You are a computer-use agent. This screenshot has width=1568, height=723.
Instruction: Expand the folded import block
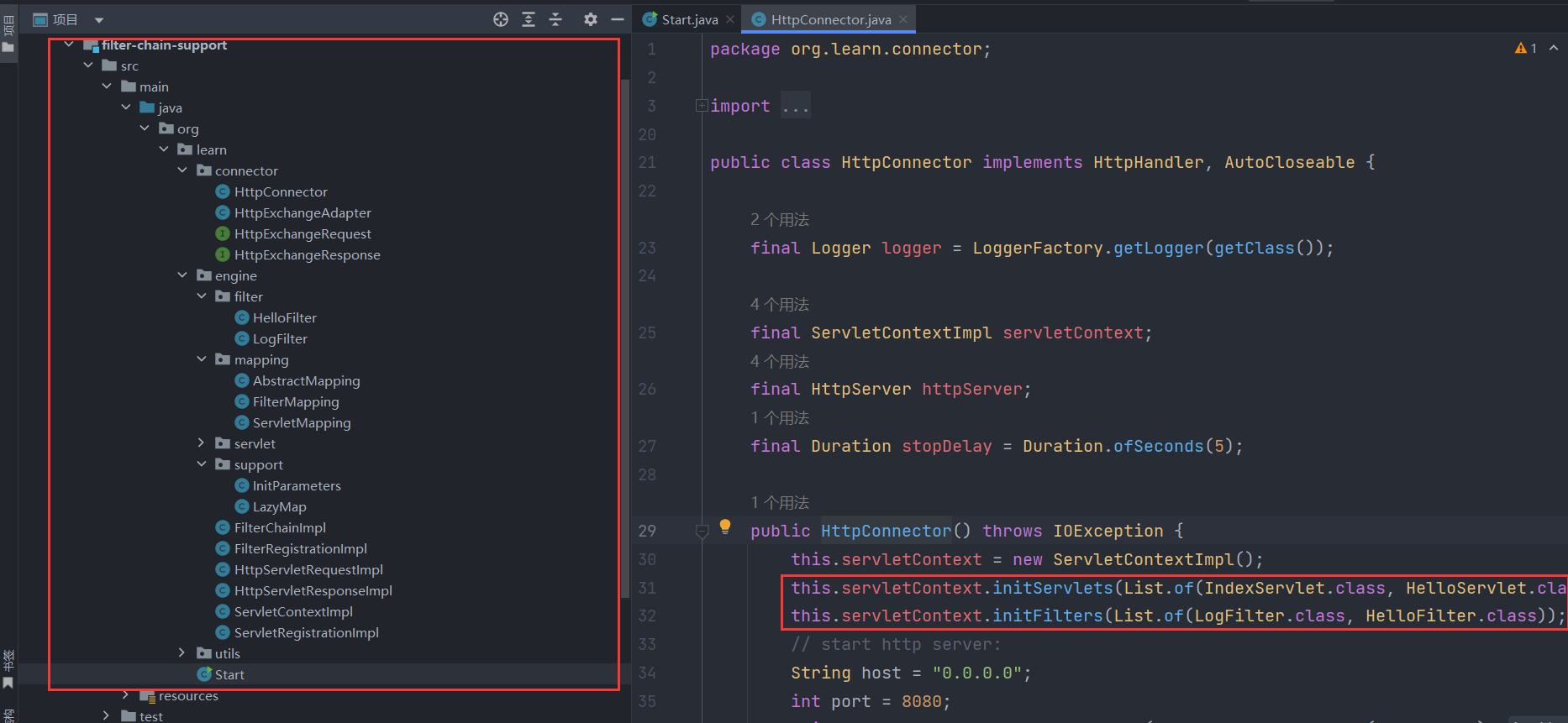pos(701,106)
